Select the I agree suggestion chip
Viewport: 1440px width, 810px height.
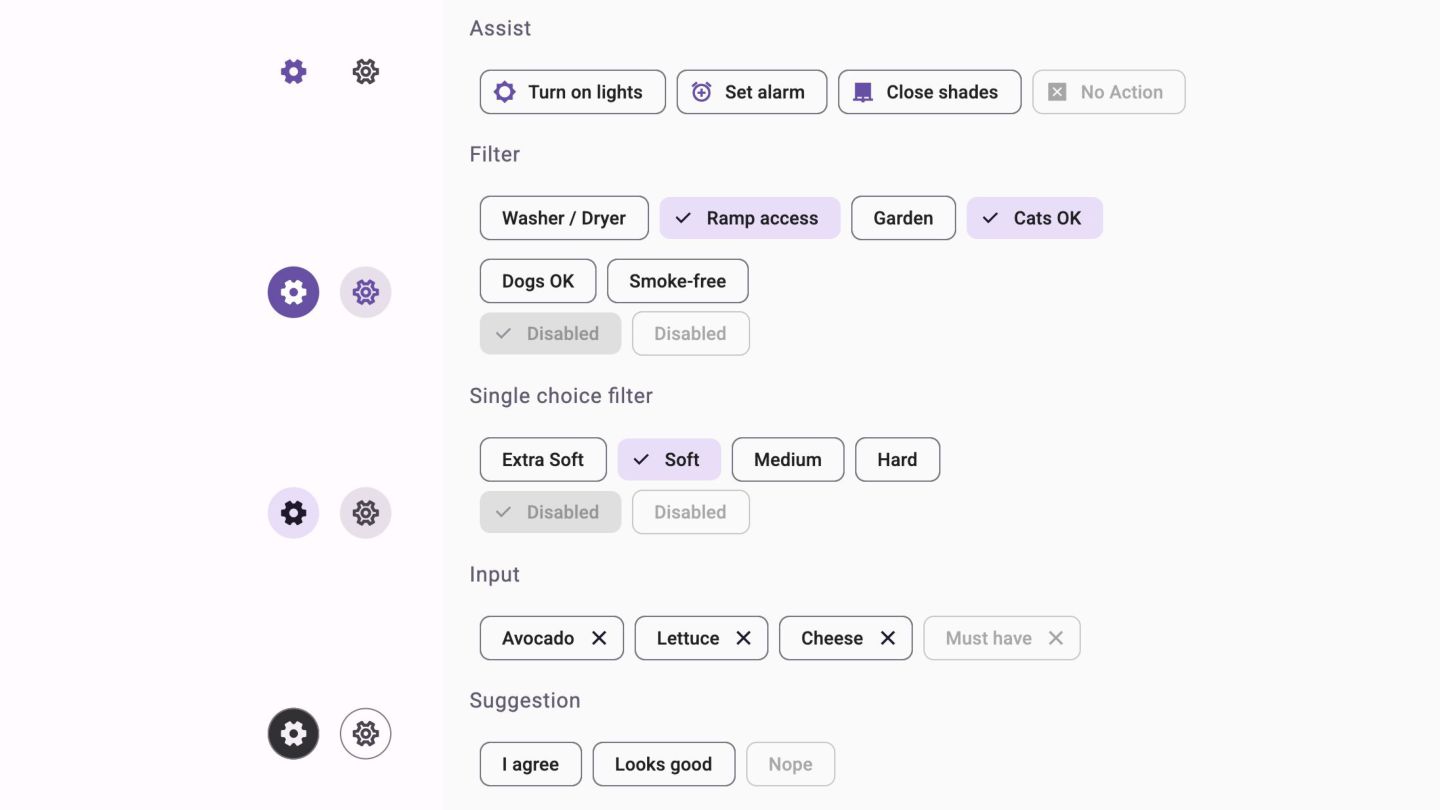click(530, 764)
